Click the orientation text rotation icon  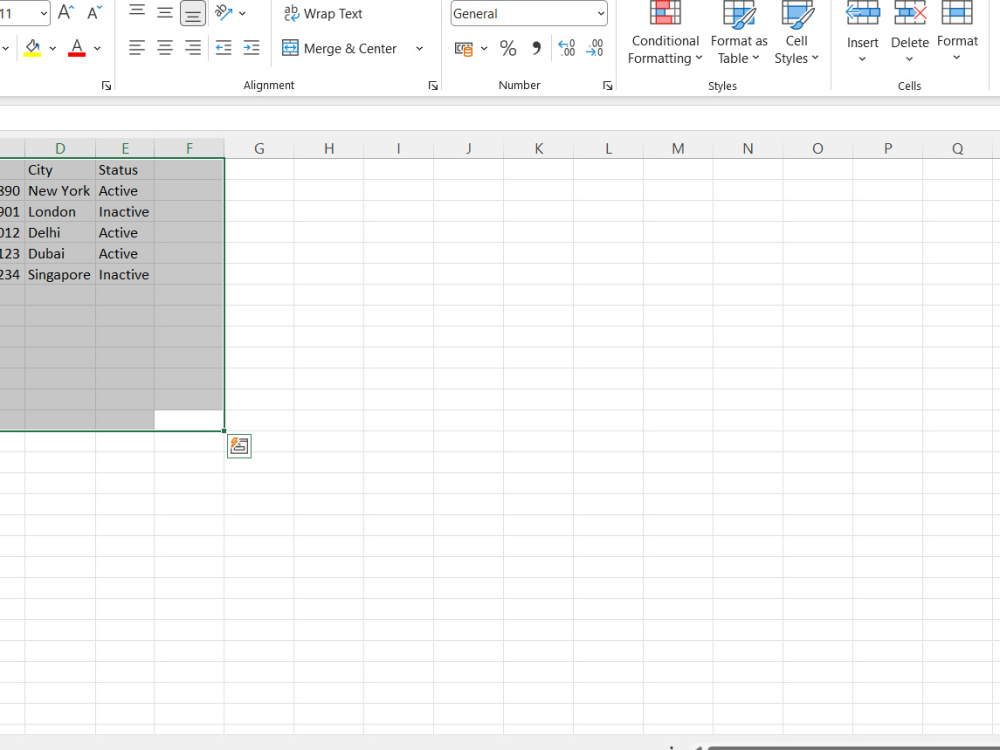223,12
